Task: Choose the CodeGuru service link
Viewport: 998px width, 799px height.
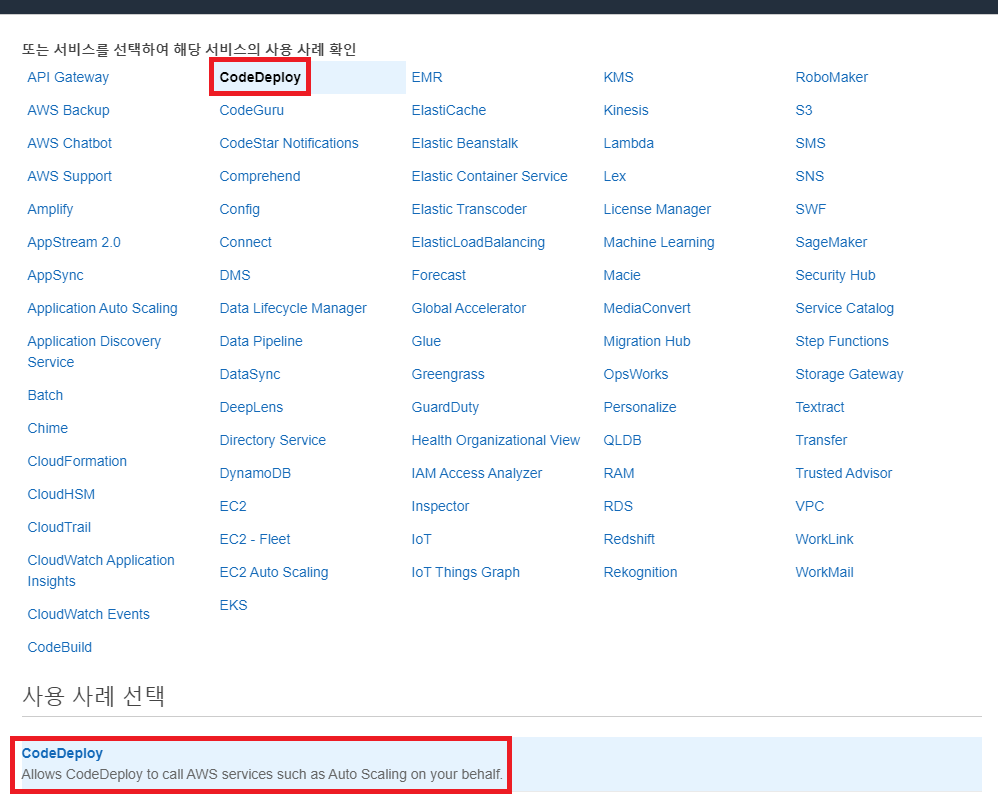Action: pos(251,110)
